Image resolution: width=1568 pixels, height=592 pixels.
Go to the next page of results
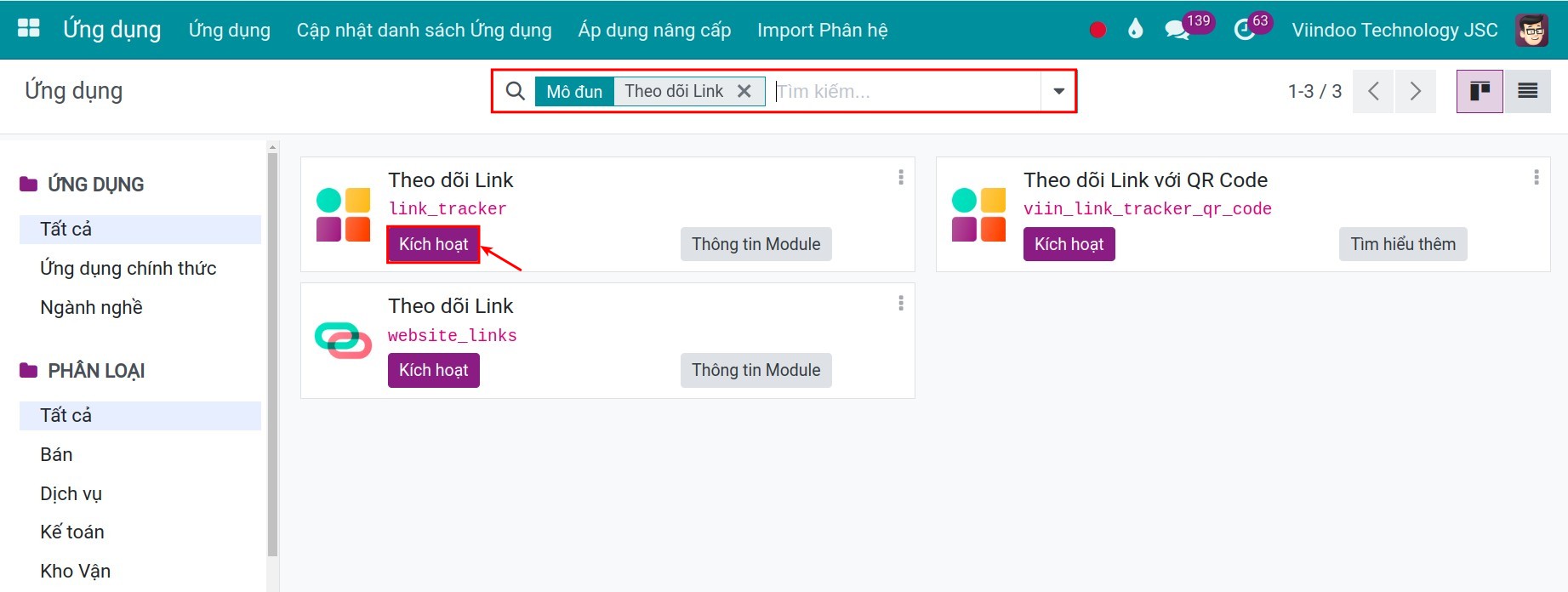1415,91
